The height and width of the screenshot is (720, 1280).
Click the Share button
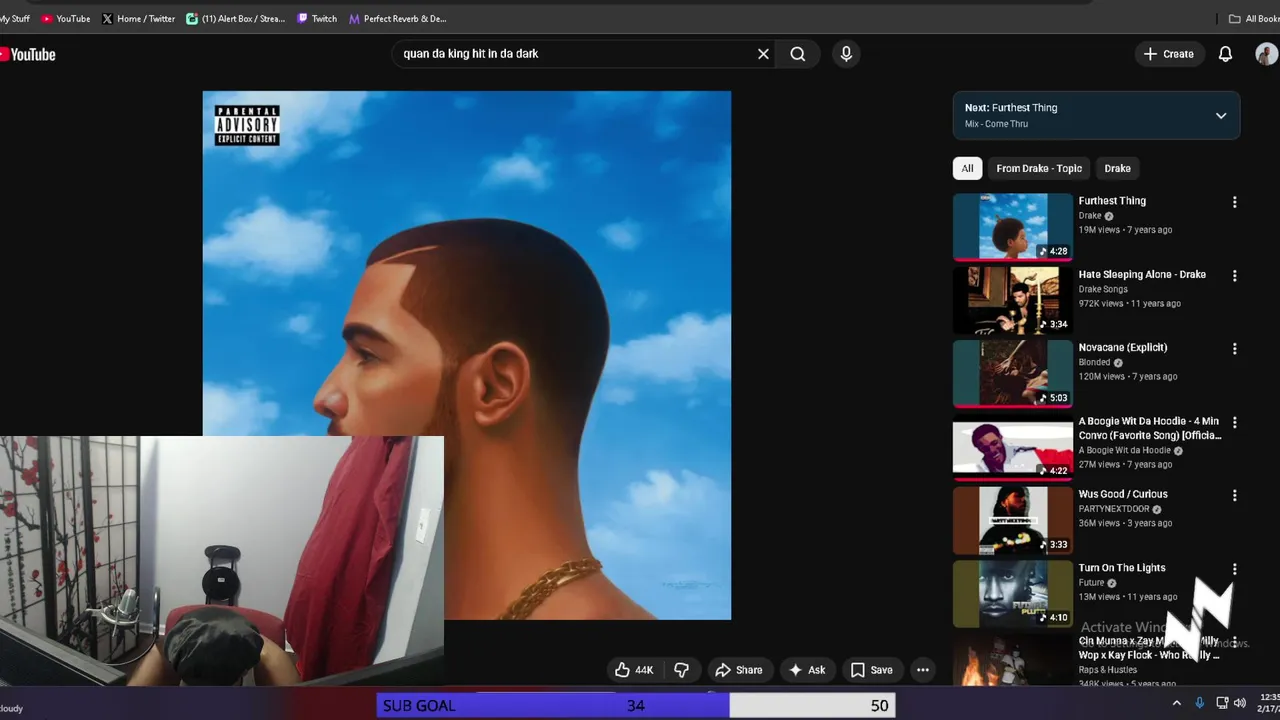[738, 670]
